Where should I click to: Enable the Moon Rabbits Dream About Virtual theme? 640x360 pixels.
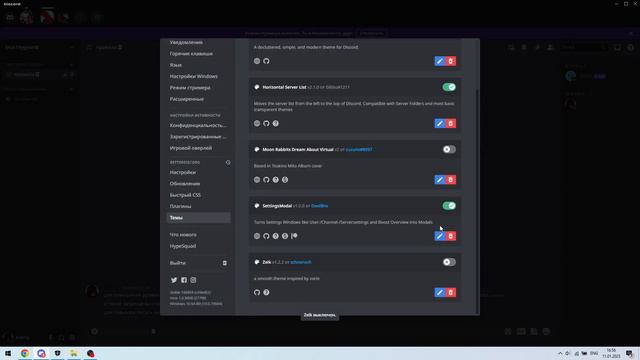coord(449,149)
